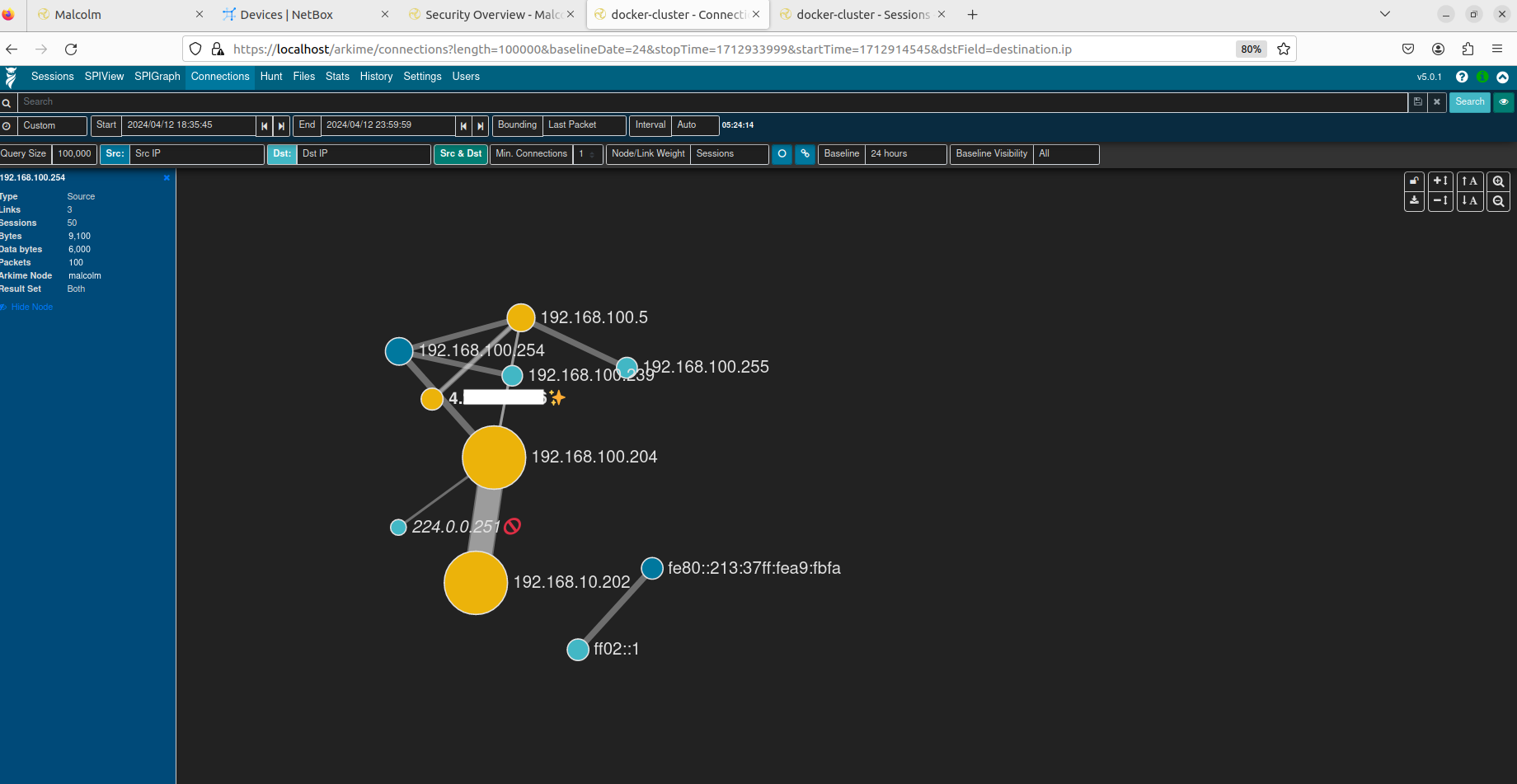
Task: Zoom in on the connections graph
Action: click(x=1498, y=181)
